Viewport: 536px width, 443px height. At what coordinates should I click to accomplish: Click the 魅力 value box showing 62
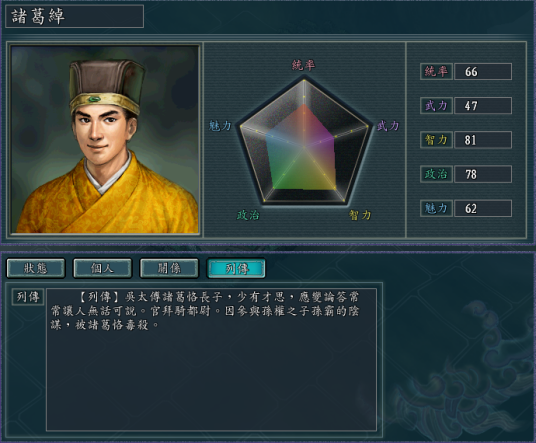(x=483, y=208)
